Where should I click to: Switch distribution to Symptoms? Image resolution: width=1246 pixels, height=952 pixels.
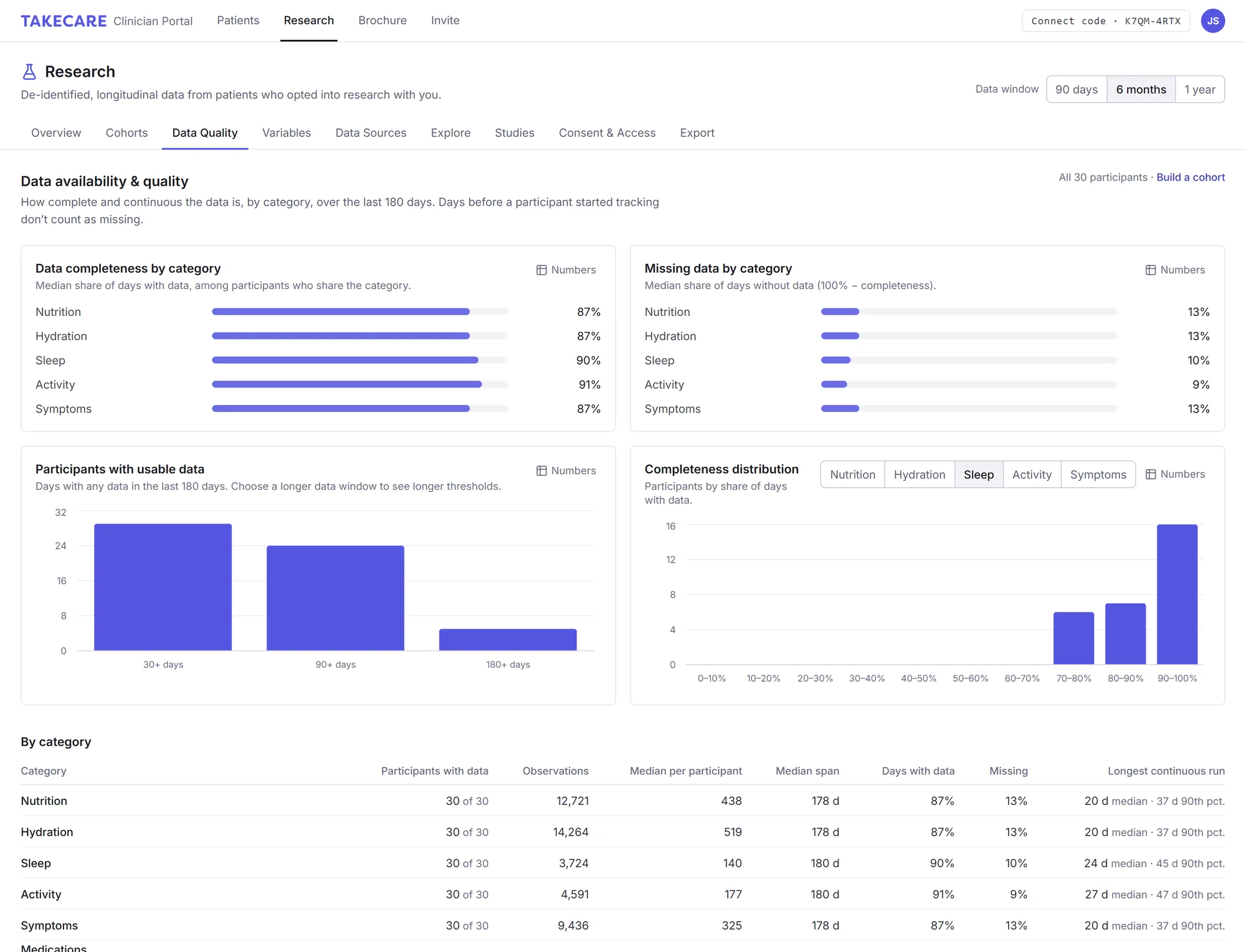1098,475
